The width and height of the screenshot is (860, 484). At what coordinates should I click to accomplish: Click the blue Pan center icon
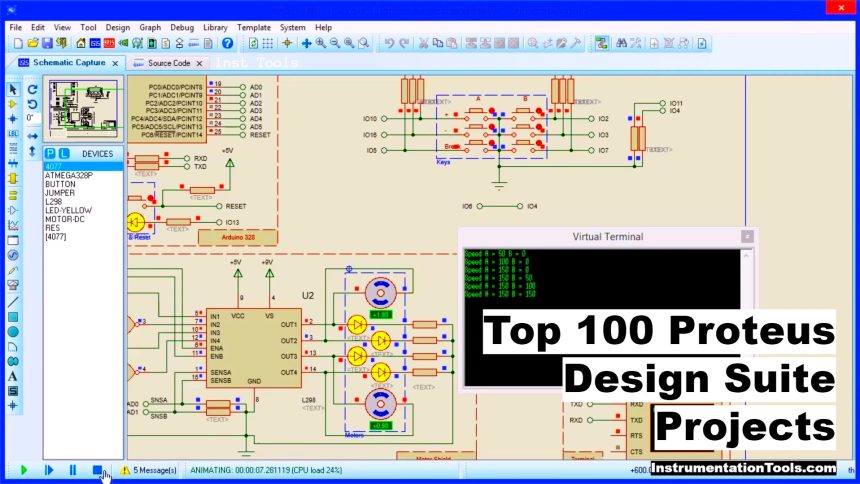pyautogui.click(x=306, y=43)
